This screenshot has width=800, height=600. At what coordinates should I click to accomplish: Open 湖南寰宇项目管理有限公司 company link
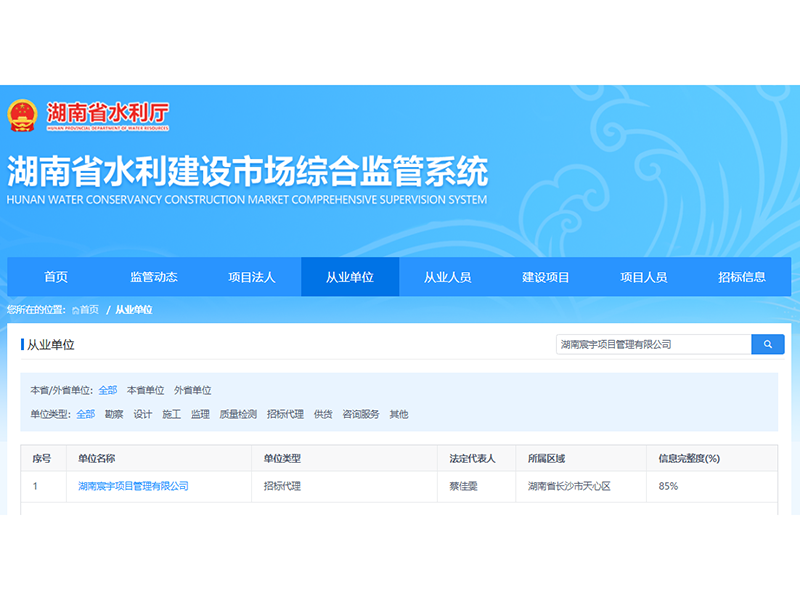(x=133, y=486)
